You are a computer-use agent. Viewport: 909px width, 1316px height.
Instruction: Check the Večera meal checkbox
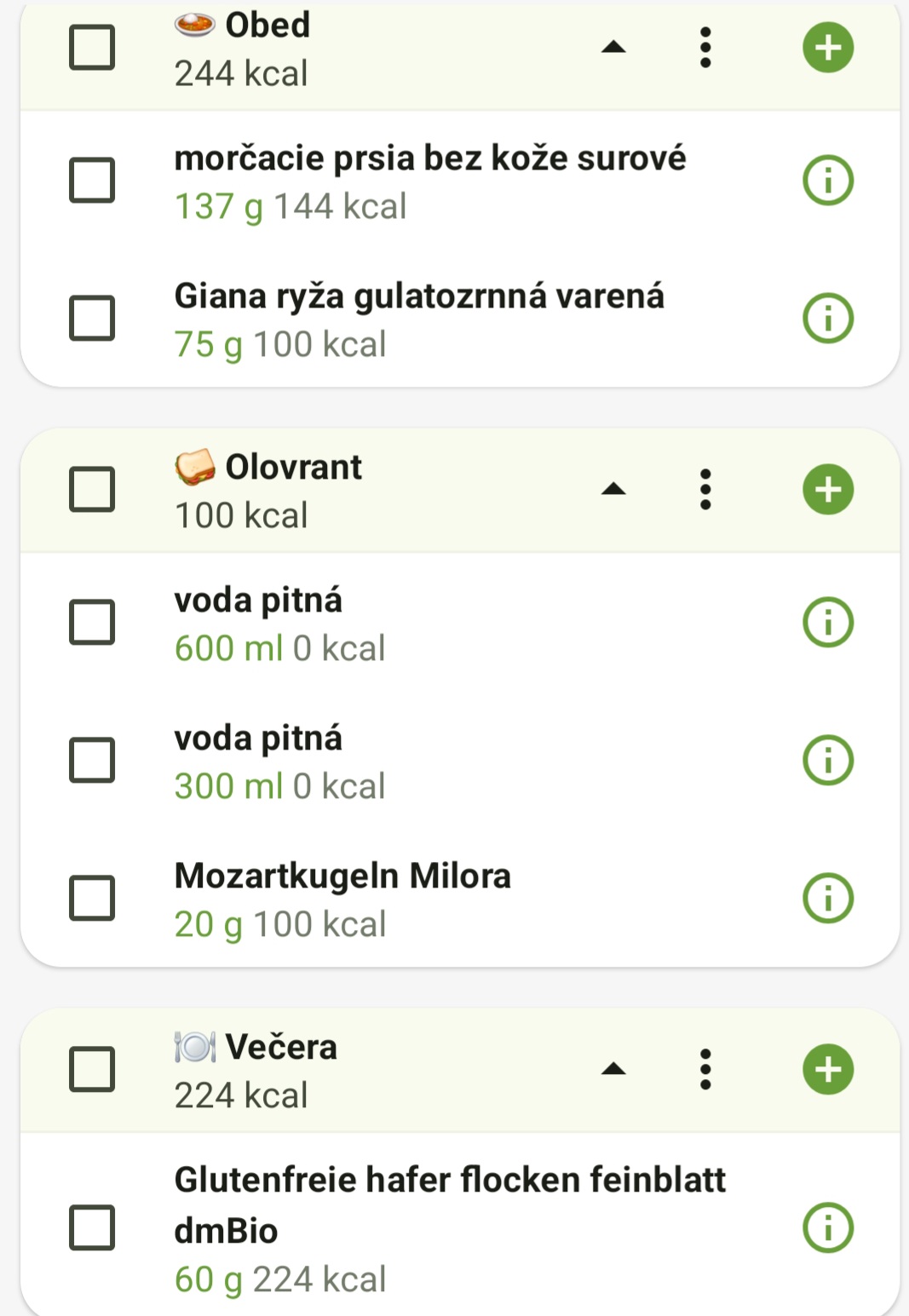pyautogui.click(x=92, y=1069)
